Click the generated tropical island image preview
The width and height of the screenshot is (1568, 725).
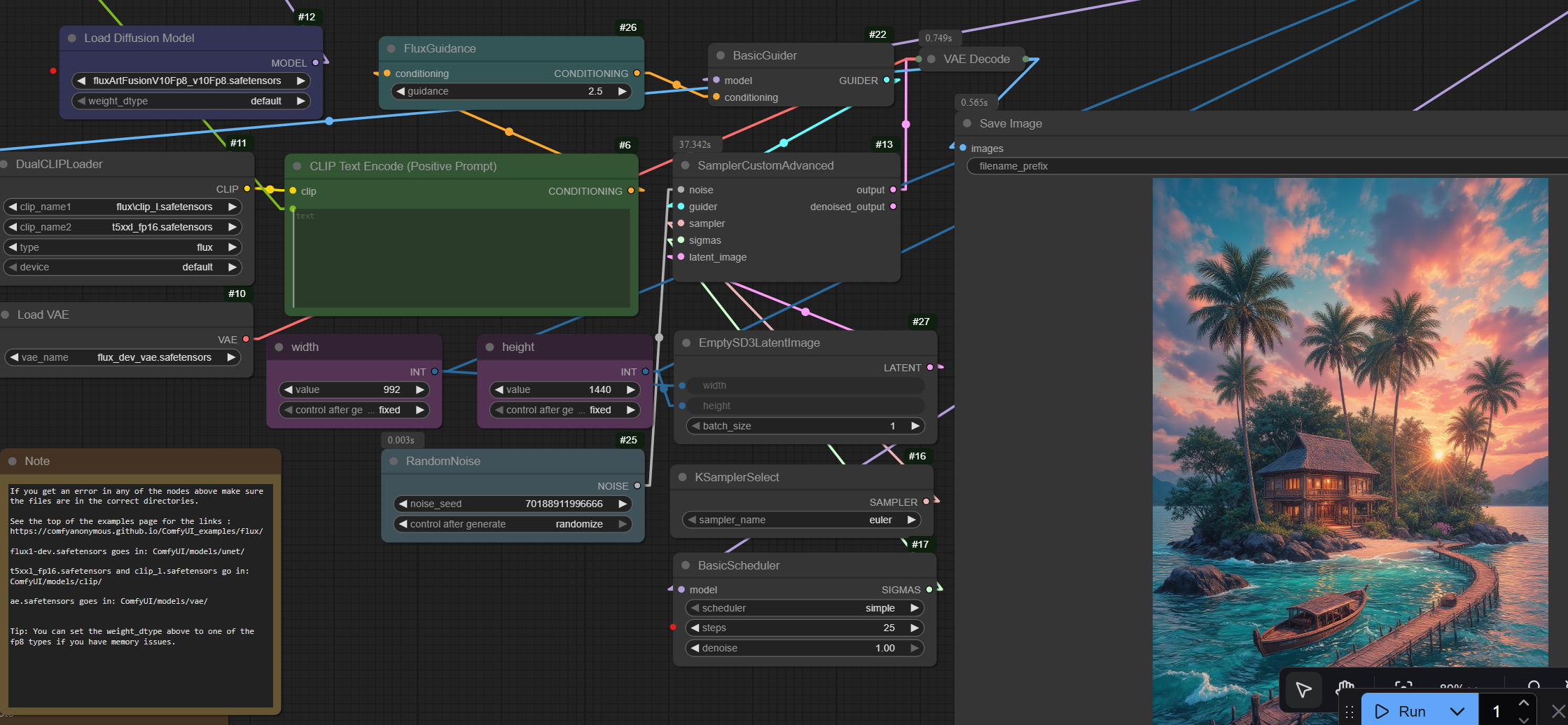pyautogui.click(x=1350, y=448)
